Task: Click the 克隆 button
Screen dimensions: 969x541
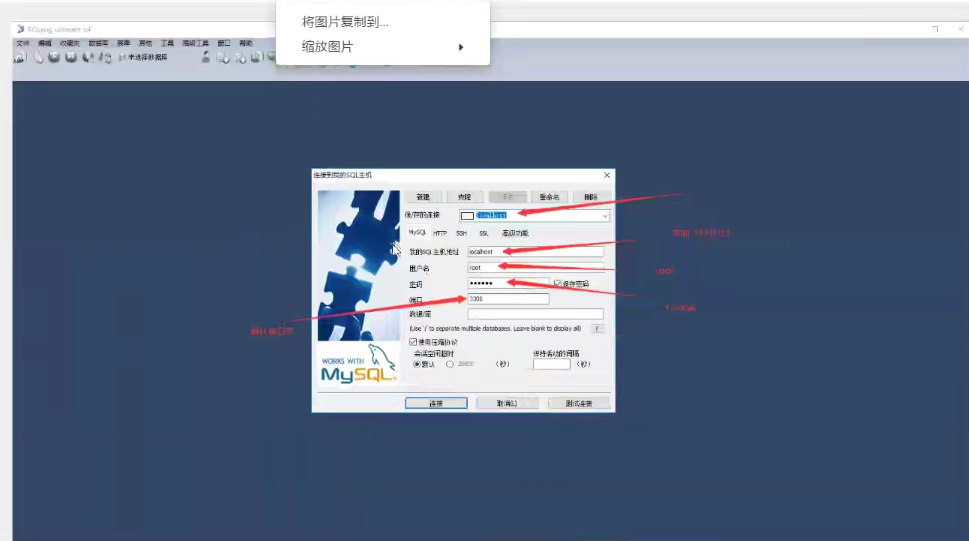Action: (x=465, y=197)
